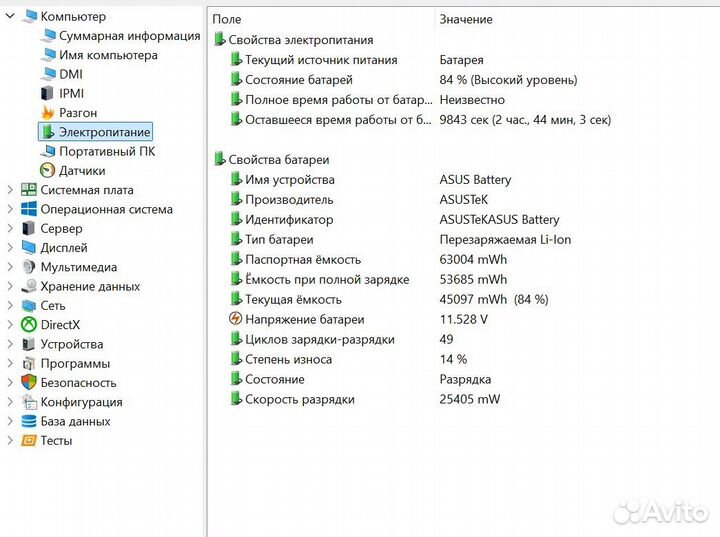Click the value ASUSTeKASUS Battery
This screenshot has width=720, height=537.
pos(500,220)
